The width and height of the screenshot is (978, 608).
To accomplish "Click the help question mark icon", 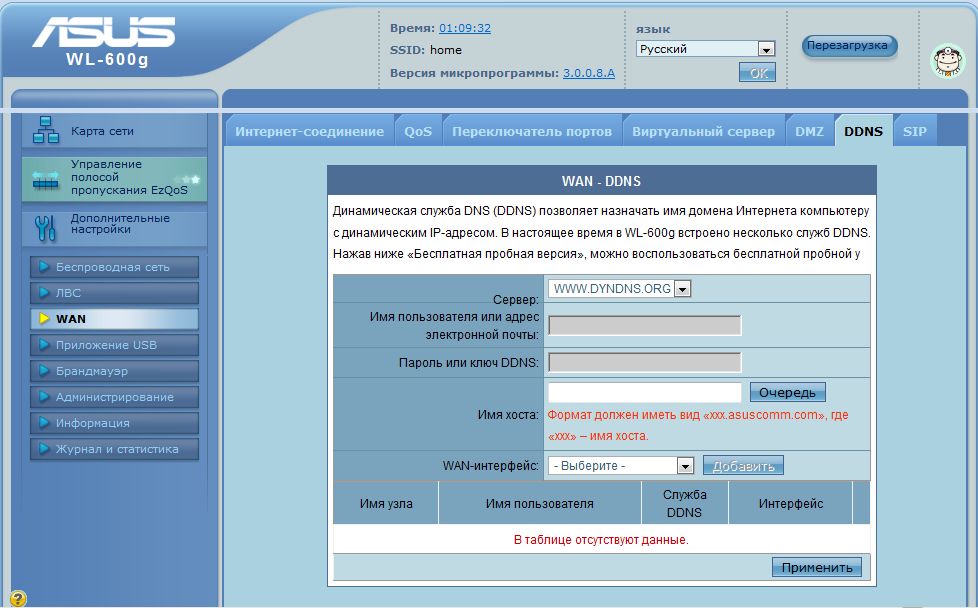I will (18, 598).
